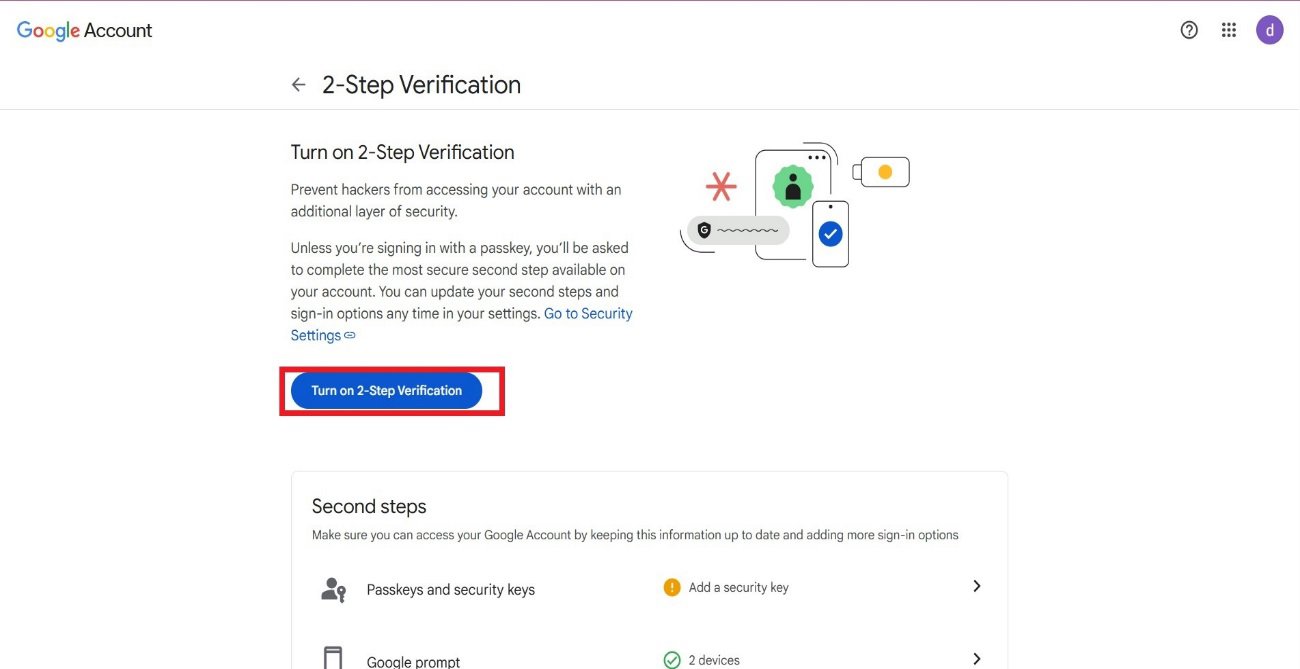Click the 2-Step Verification illustration
The image size is (1300, 669).
[x=794, y=204]
